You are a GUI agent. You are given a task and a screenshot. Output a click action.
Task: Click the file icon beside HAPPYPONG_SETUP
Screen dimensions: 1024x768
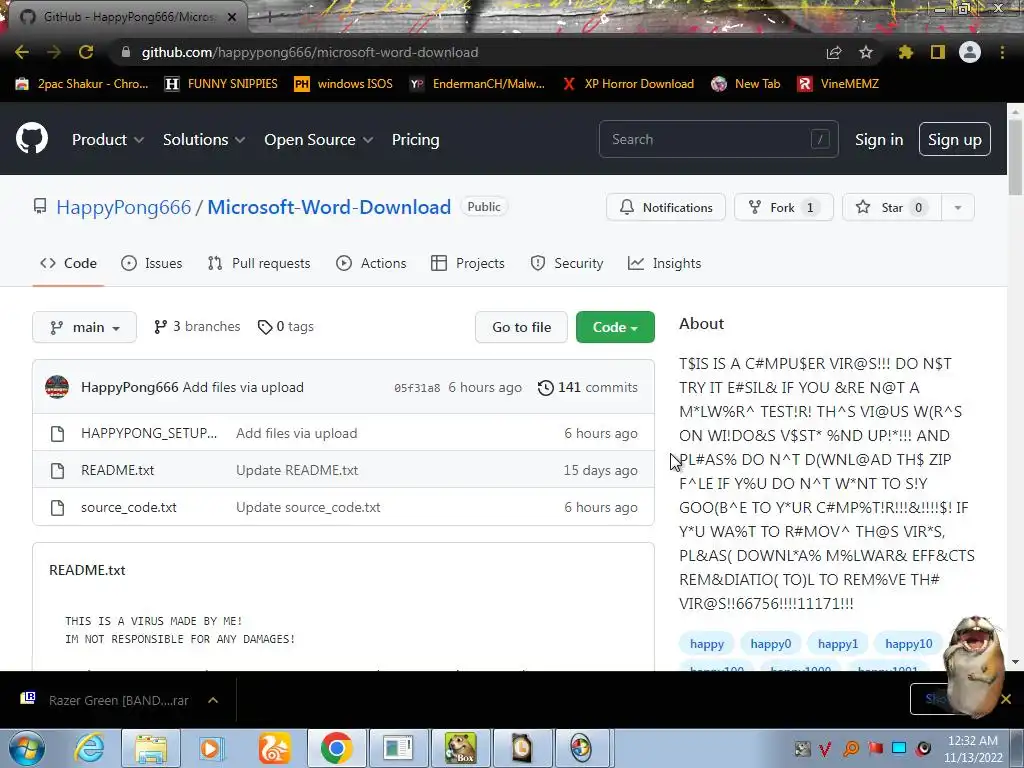point(57,434)
